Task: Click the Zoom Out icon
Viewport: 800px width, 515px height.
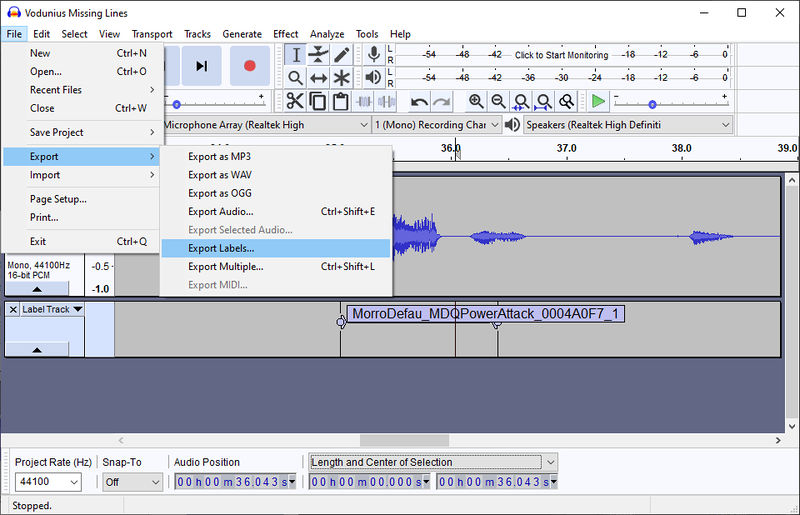Action: tap(498, 101)
